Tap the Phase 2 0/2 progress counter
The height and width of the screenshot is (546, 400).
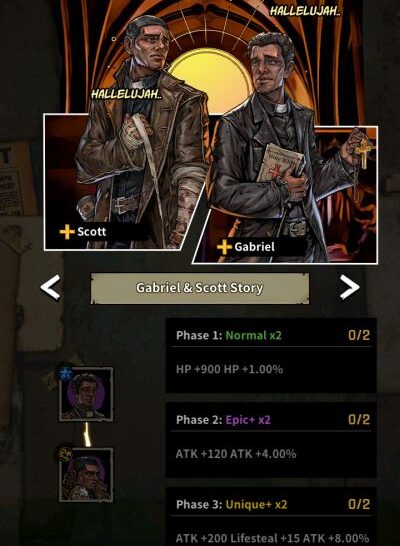pyautogui.click(x=359, y=420)
